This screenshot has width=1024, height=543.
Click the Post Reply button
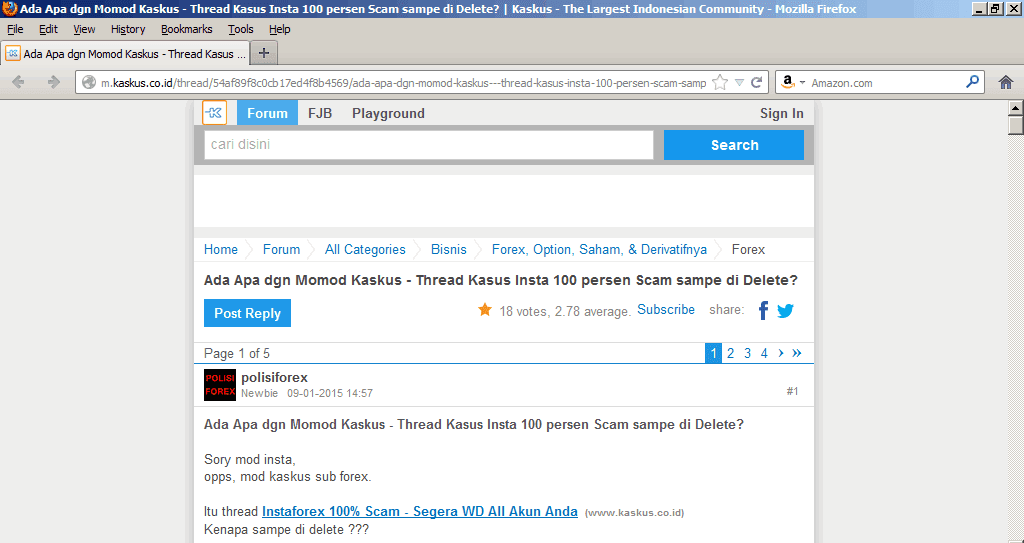coord(248,313)
